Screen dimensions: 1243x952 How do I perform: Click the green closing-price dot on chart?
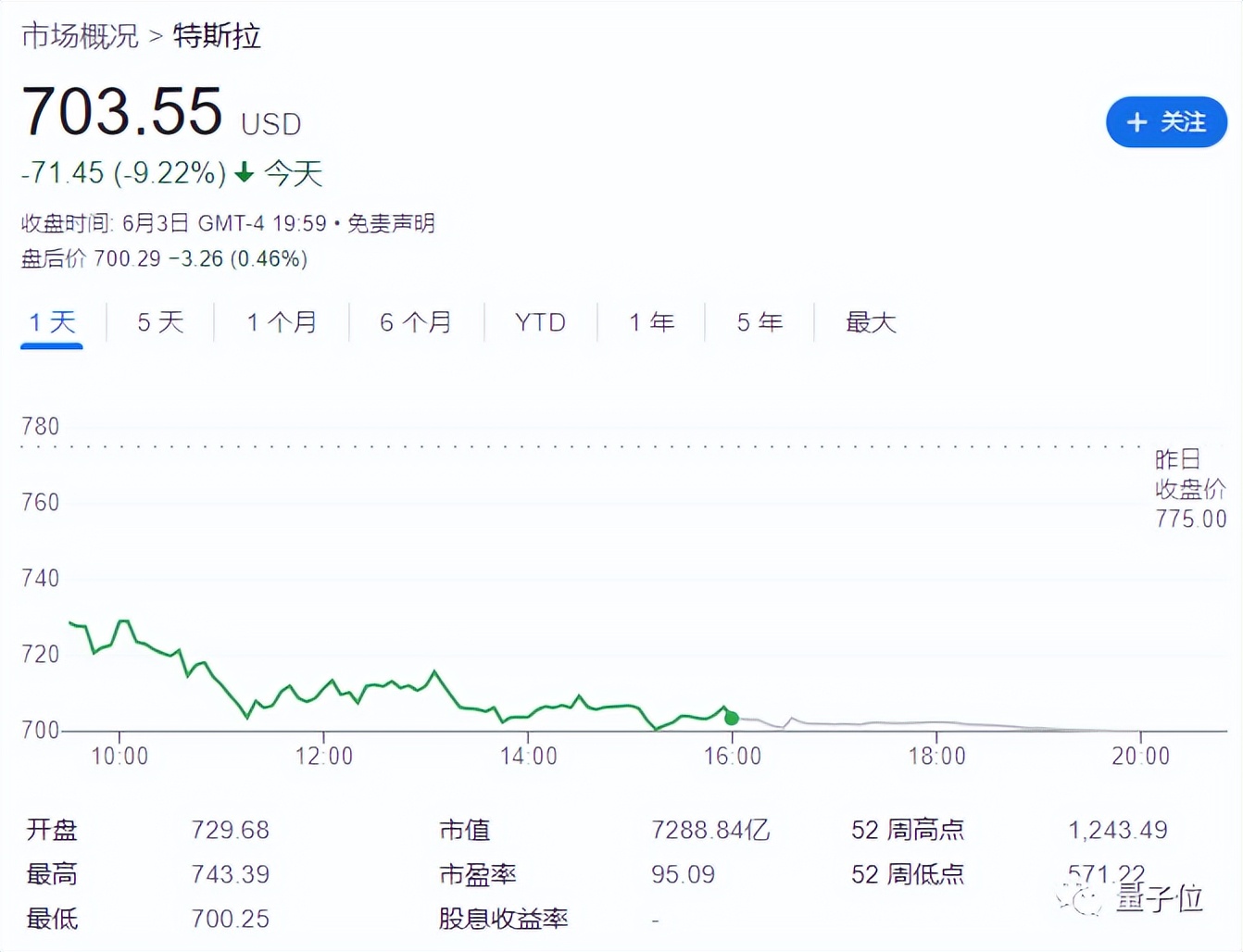pos(732,718)
